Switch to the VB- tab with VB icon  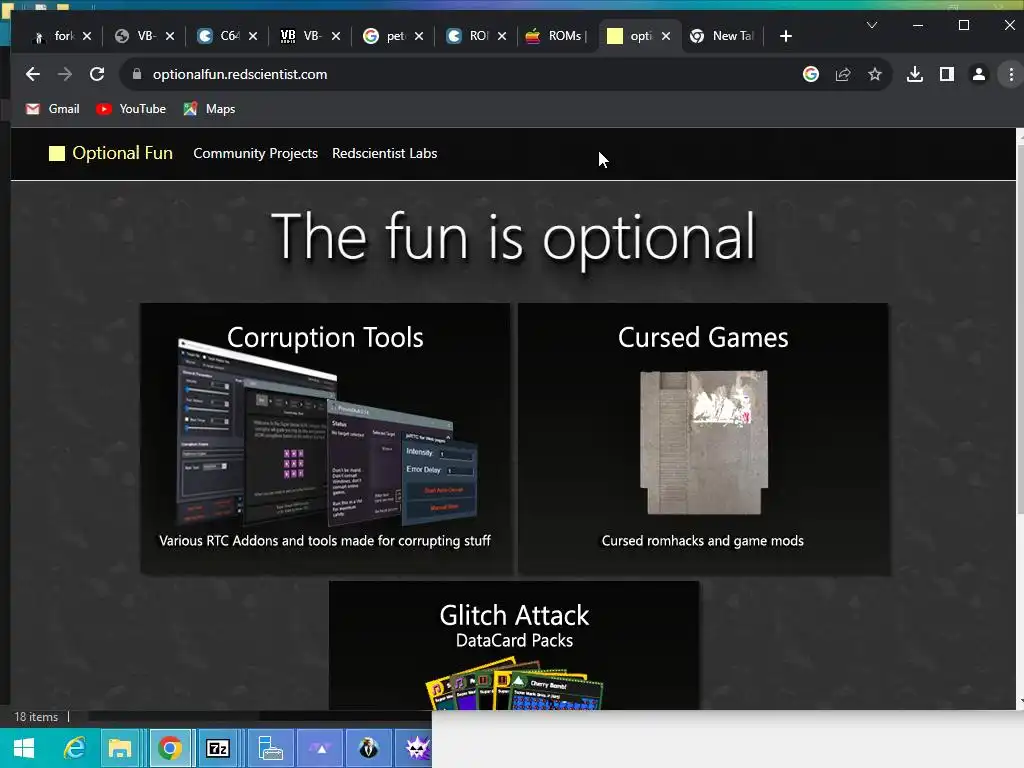click(302, 36)
